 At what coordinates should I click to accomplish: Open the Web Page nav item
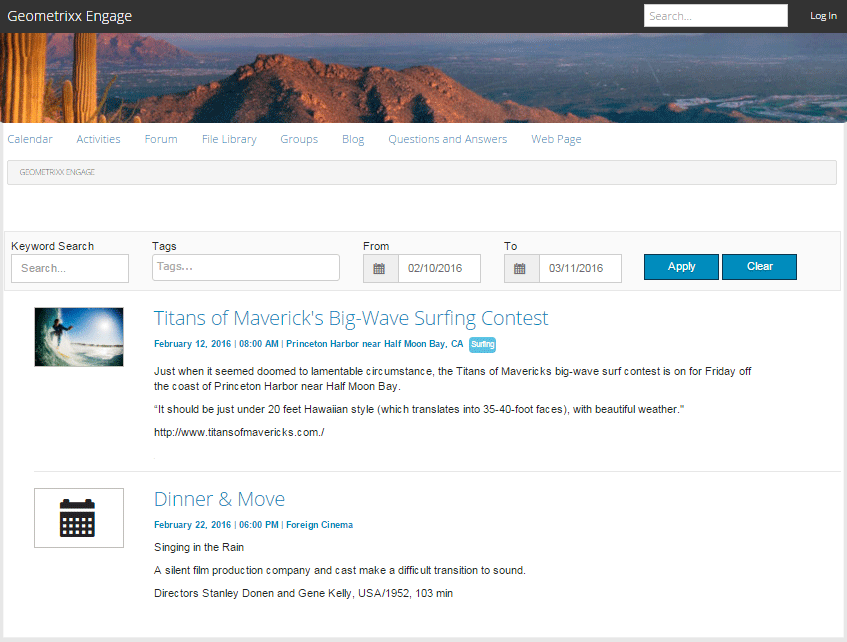556,139
